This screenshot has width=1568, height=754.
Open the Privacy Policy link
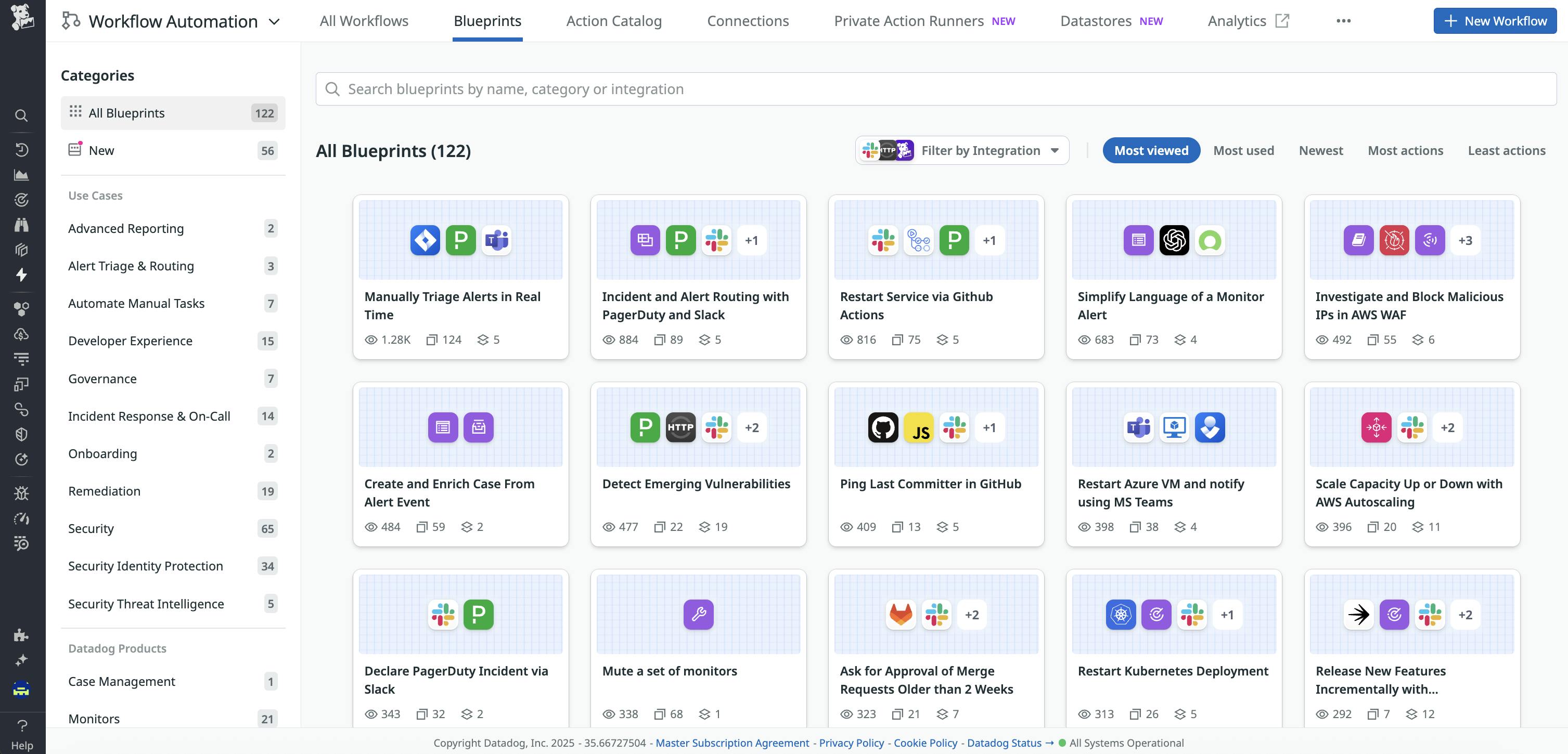coord(851,743)
